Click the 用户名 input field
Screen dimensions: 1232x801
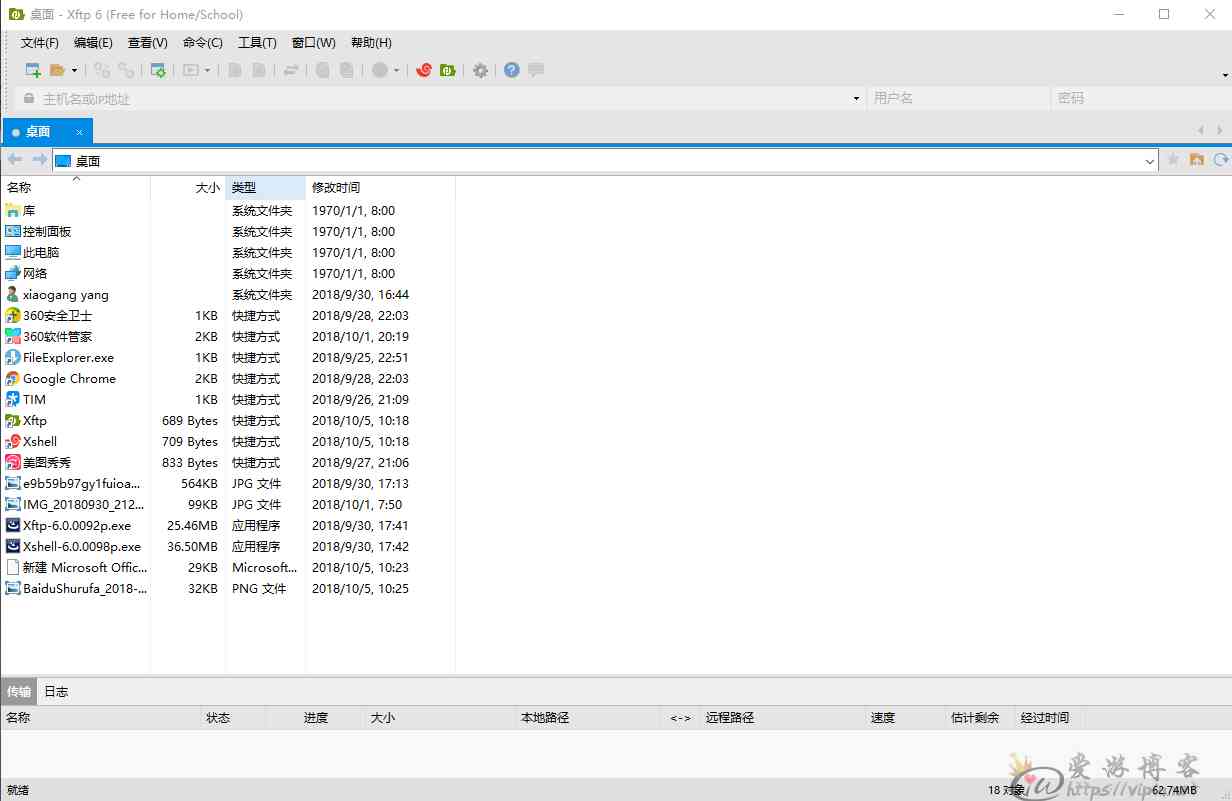[958, 98]
